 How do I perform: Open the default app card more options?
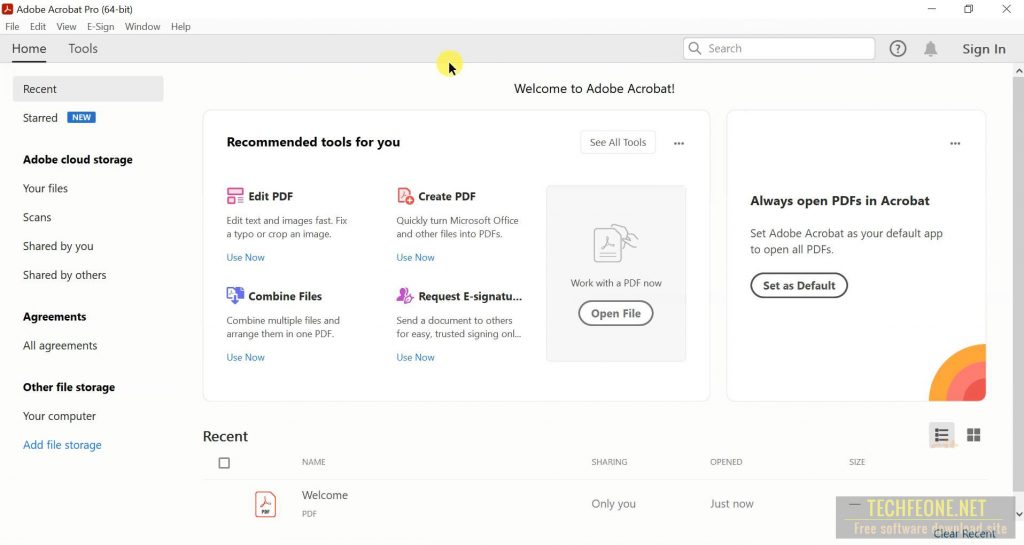point(955,143)
